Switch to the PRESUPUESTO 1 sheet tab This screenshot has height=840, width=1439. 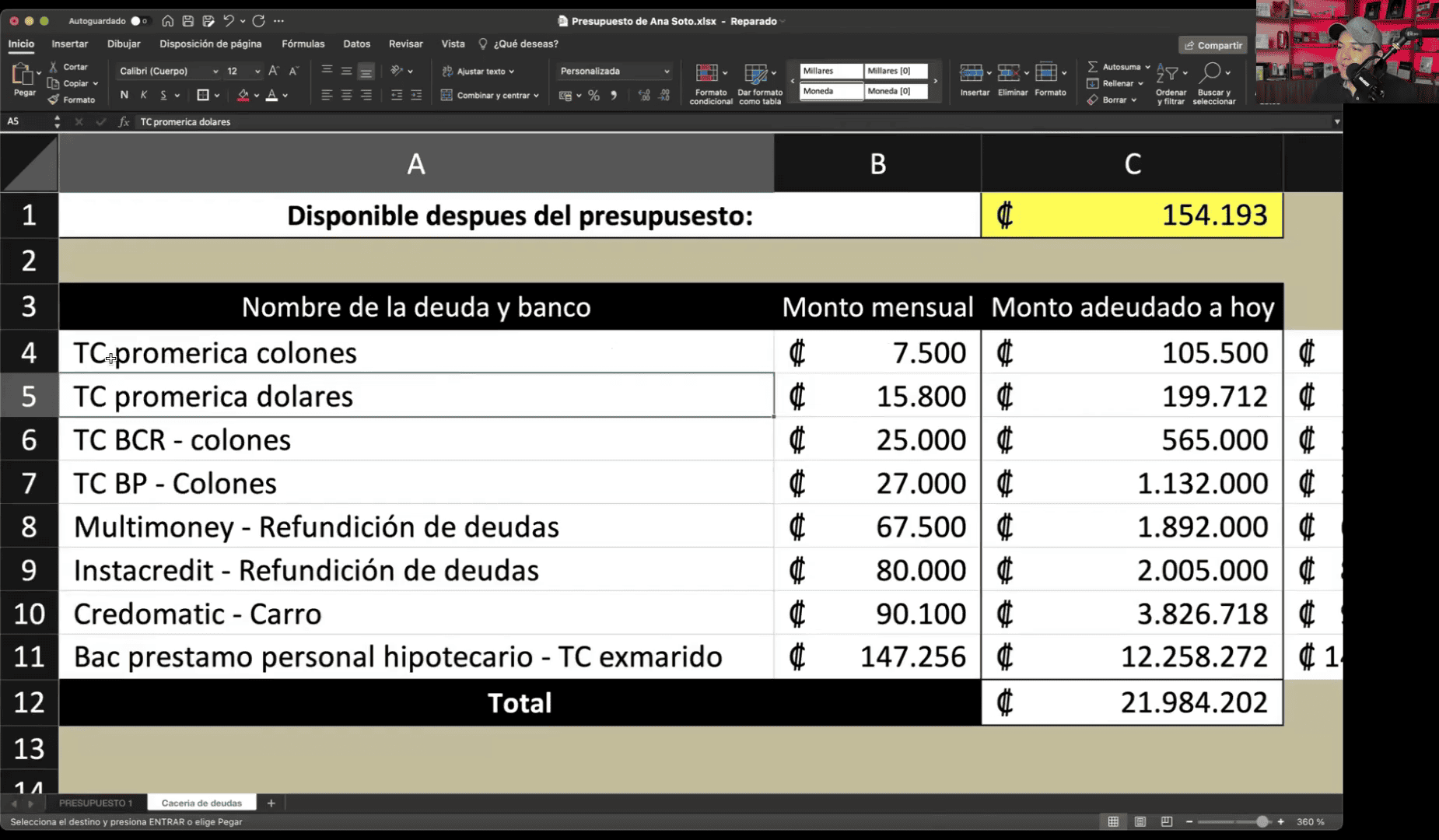point(96,803)
